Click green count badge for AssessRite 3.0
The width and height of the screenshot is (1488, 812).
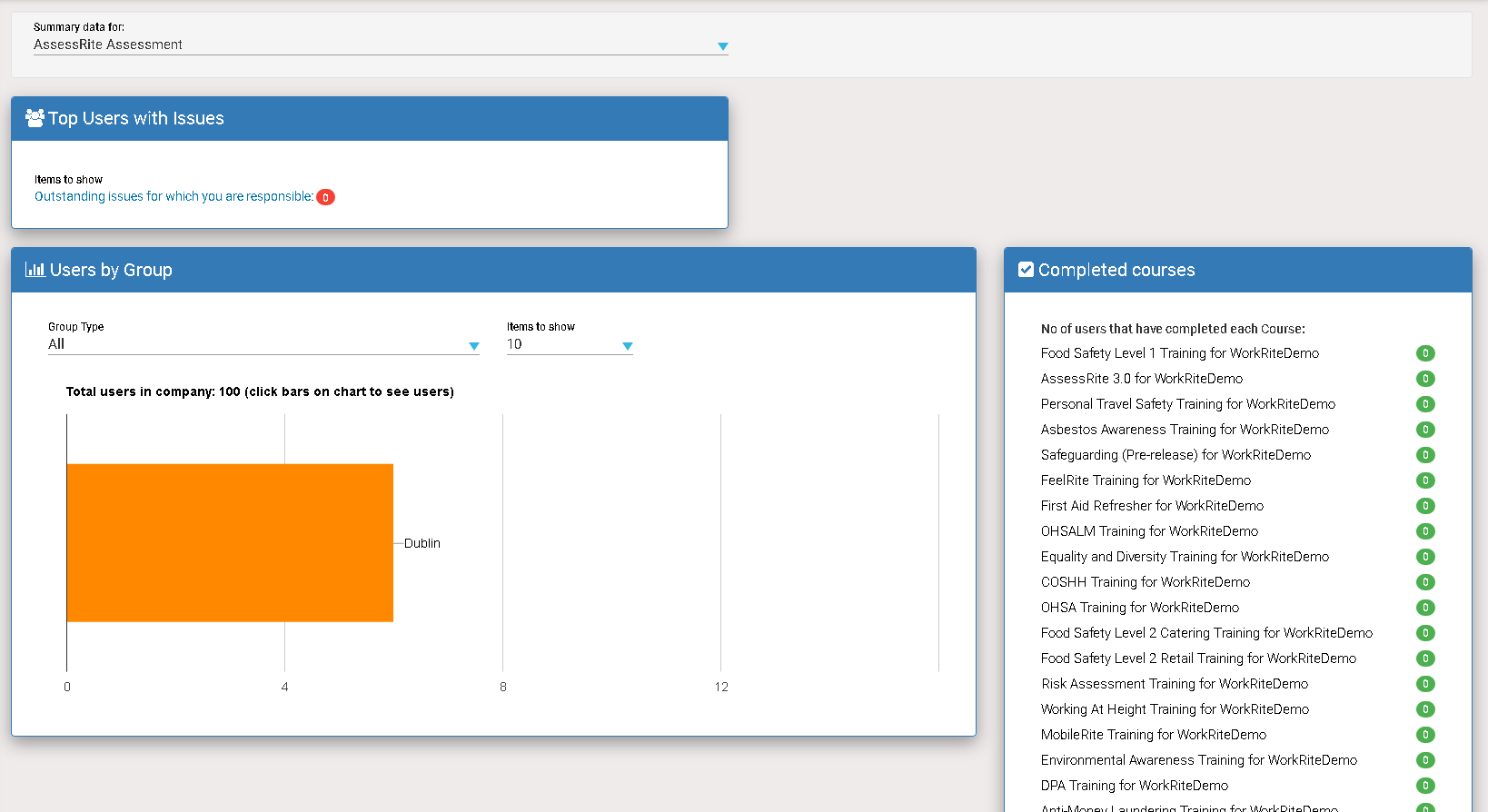(x=1425, y=379)
